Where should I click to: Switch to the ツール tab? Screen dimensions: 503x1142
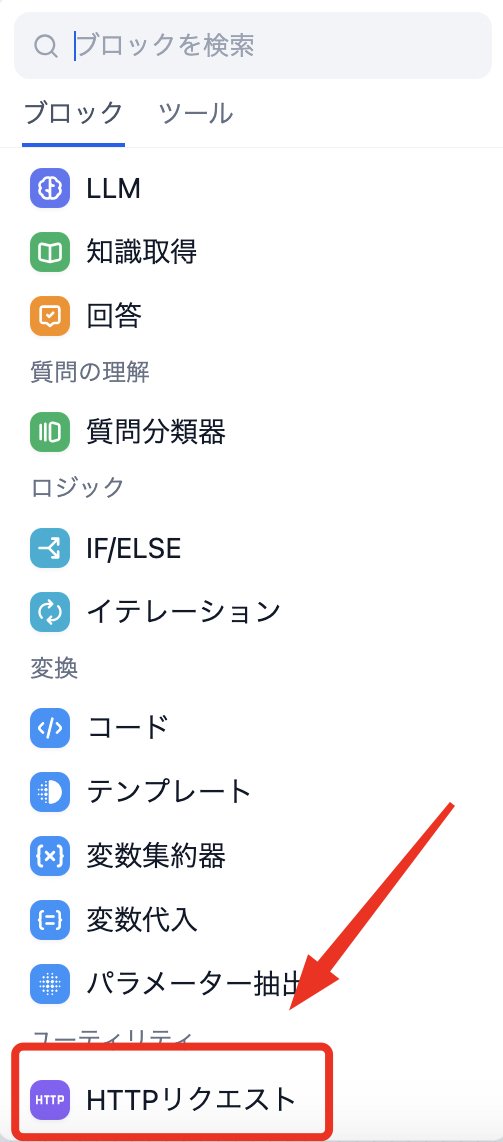click(x=196, y=114)
